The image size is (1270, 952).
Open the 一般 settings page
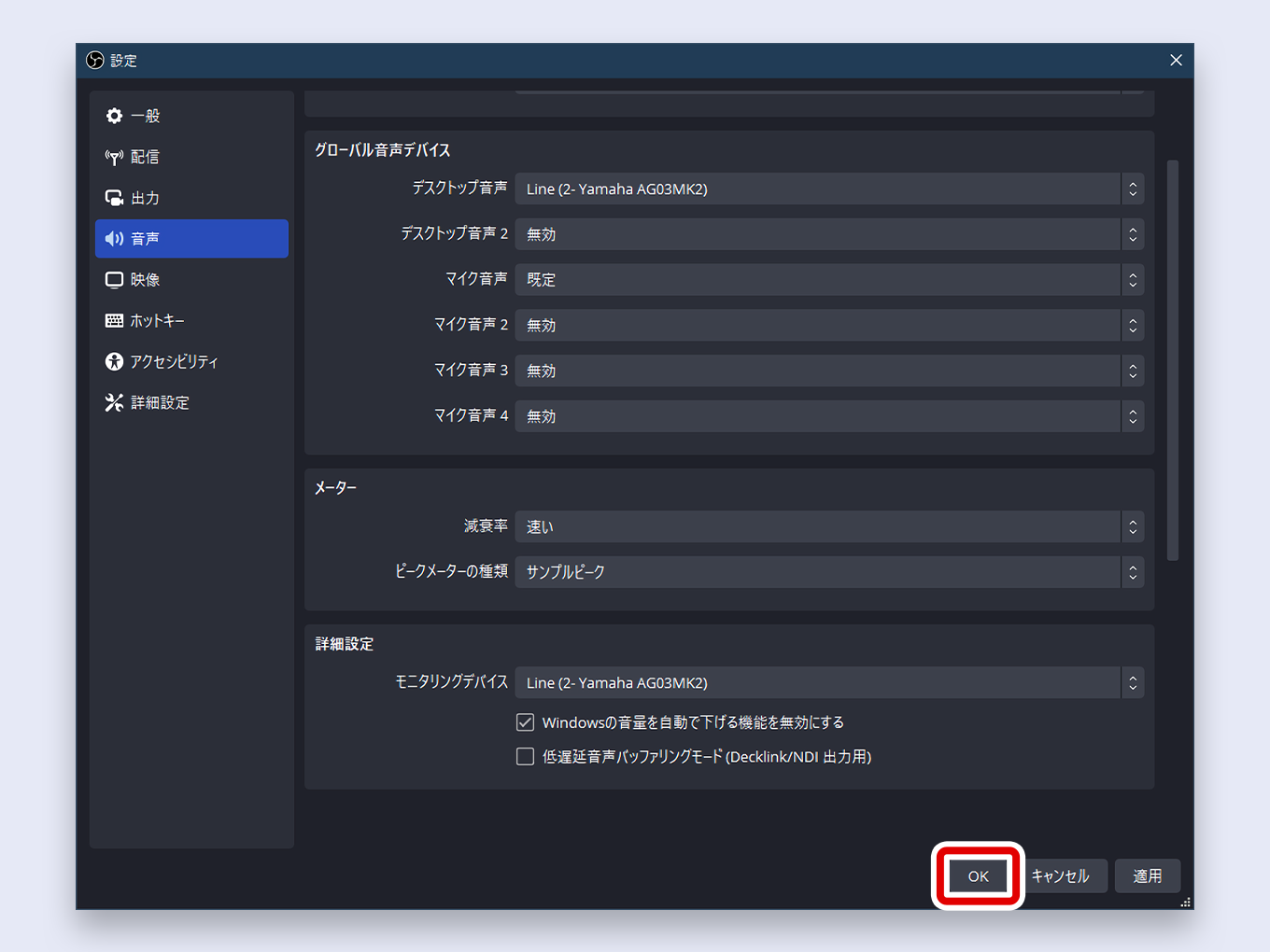[191, 116]
